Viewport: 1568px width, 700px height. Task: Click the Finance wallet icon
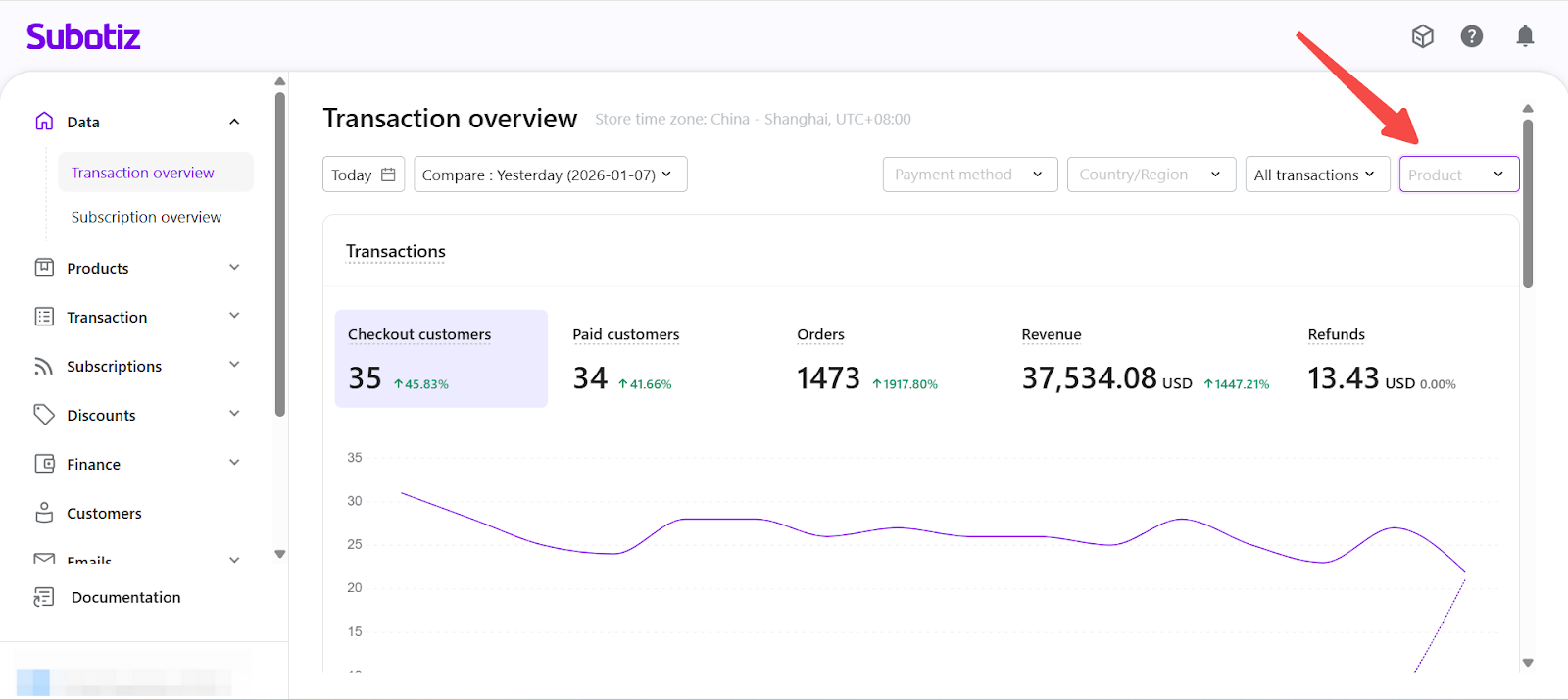(x=44, y=464)
